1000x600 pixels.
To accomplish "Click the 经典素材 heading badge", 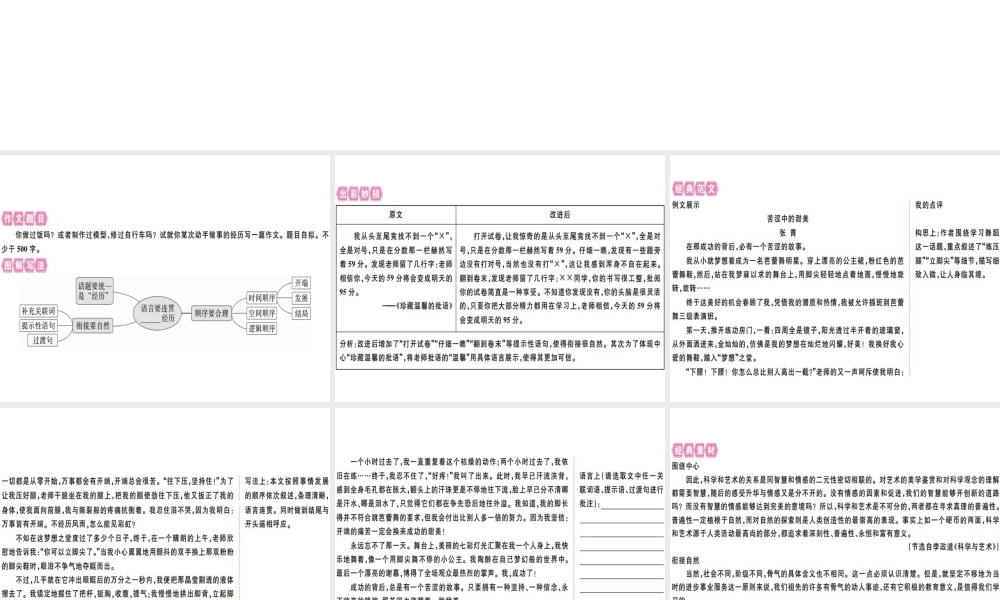I will click(695, 450).
